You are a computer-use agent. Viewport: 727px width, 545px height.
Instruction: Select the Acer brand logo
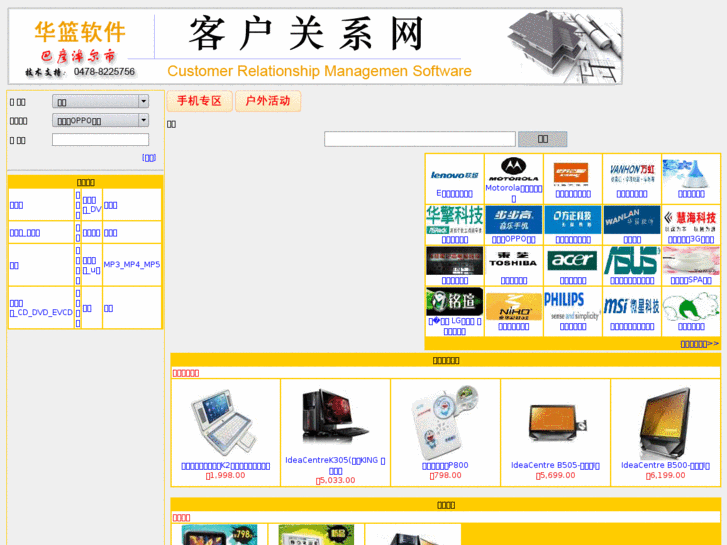tap(573, 260)
